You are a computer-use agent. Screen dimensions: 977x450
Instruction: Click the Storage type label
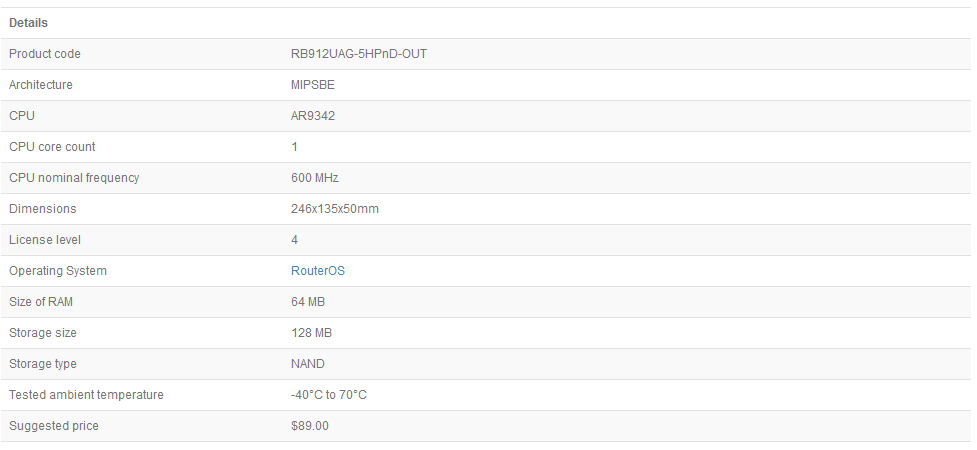pyautogui.click(x=43, y=364)
